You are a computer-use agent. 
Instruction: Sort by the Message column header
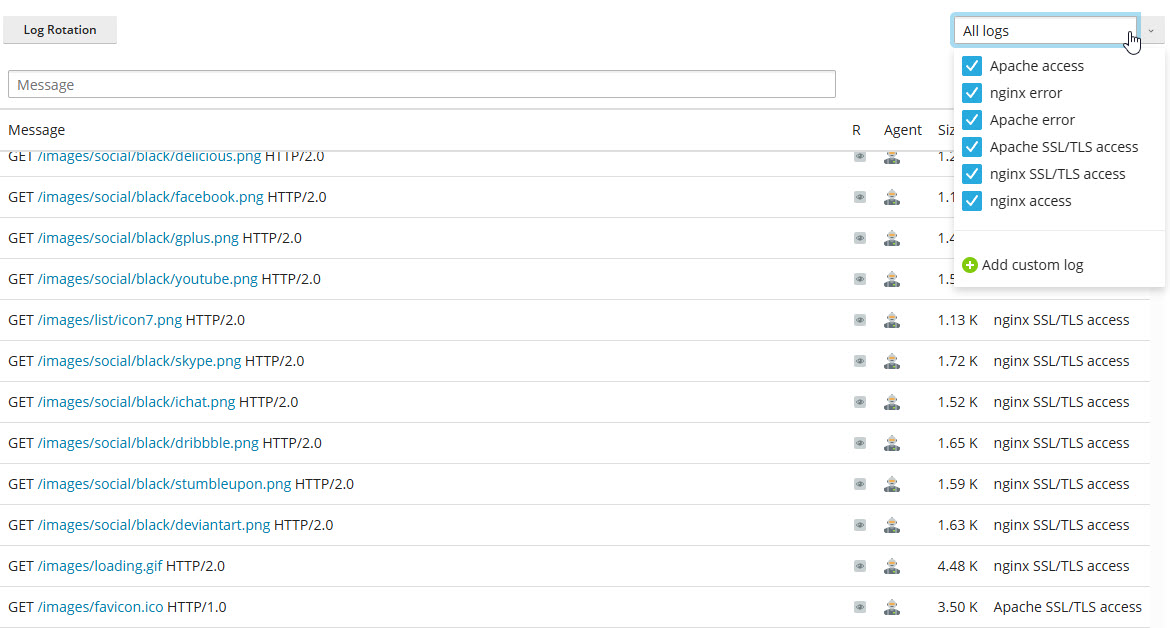(x=37, y=130)
